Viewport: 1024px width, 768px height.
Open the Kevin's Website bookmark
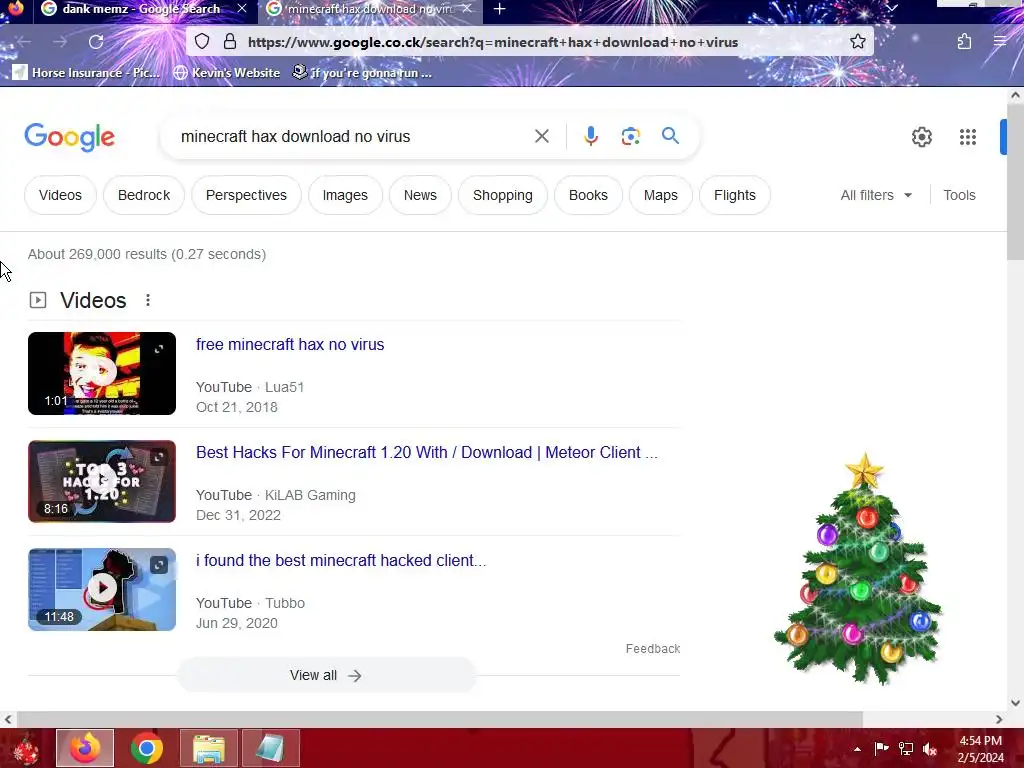click(x=227, y=72)
